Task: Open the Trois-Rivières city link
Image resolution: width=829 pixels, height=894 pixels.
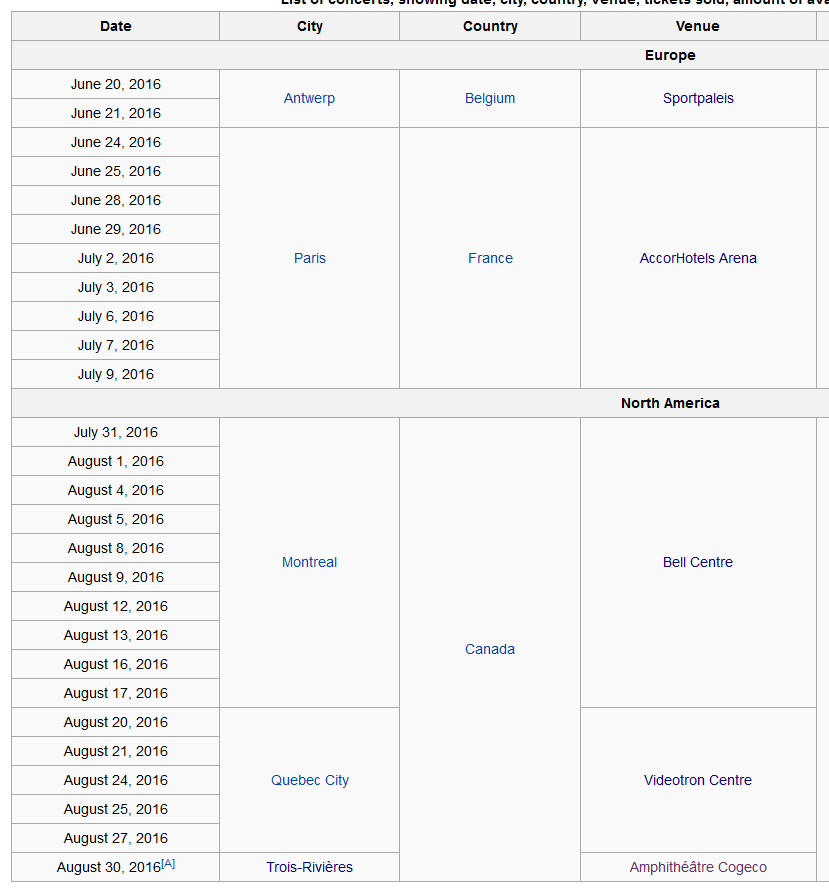Action: (310, 867)
